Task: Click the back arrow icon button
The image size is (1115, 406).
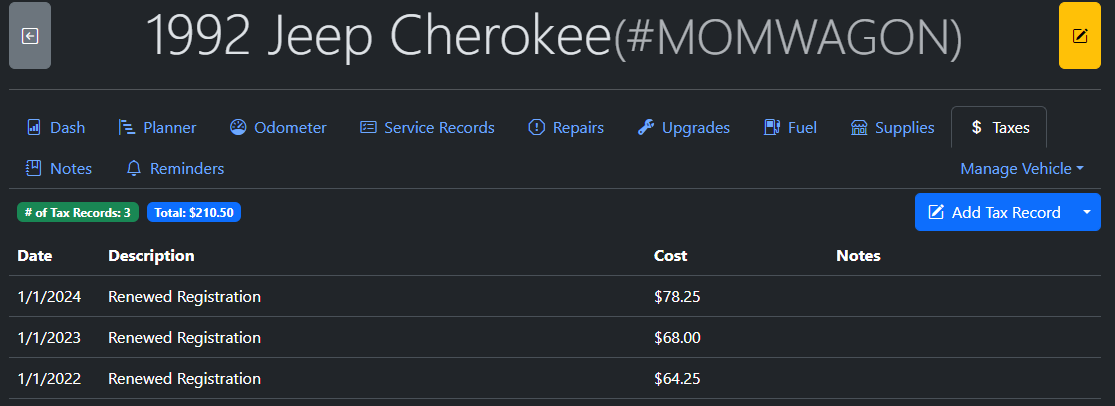Action: point(30,36)
